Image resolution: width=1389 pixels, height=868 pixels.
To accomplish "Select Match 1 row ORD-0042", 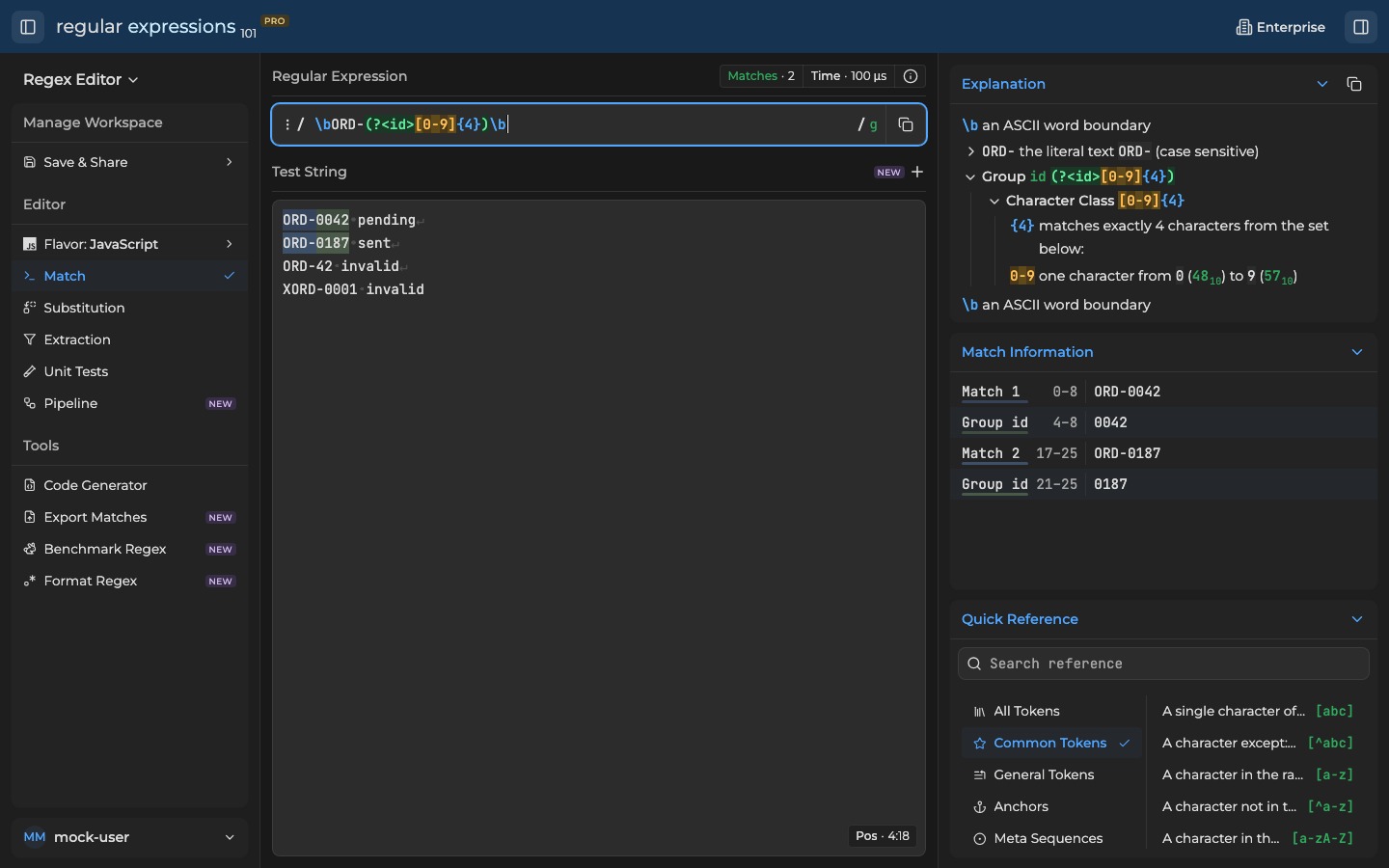I will (x=1164, y=392).
